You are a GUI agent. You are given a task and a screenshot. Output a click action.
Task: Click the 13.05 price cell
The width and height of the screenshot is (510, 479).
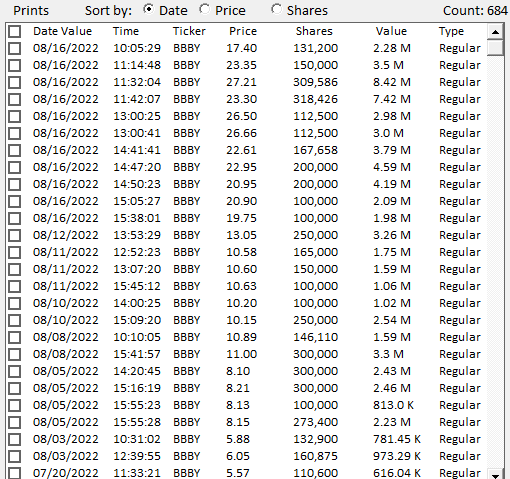point(241,235)
